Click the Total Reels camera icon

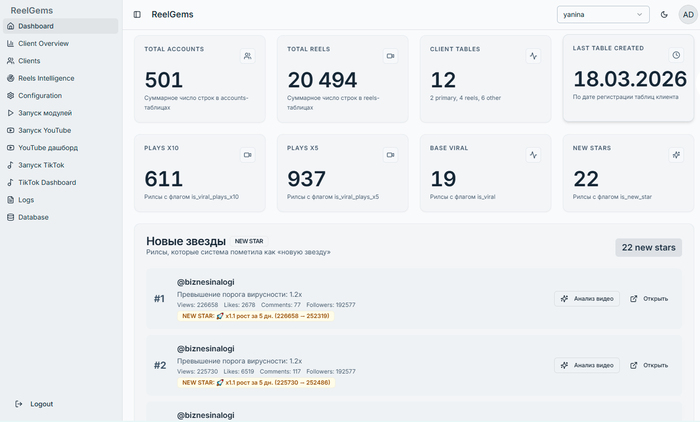tap(391, 56)
